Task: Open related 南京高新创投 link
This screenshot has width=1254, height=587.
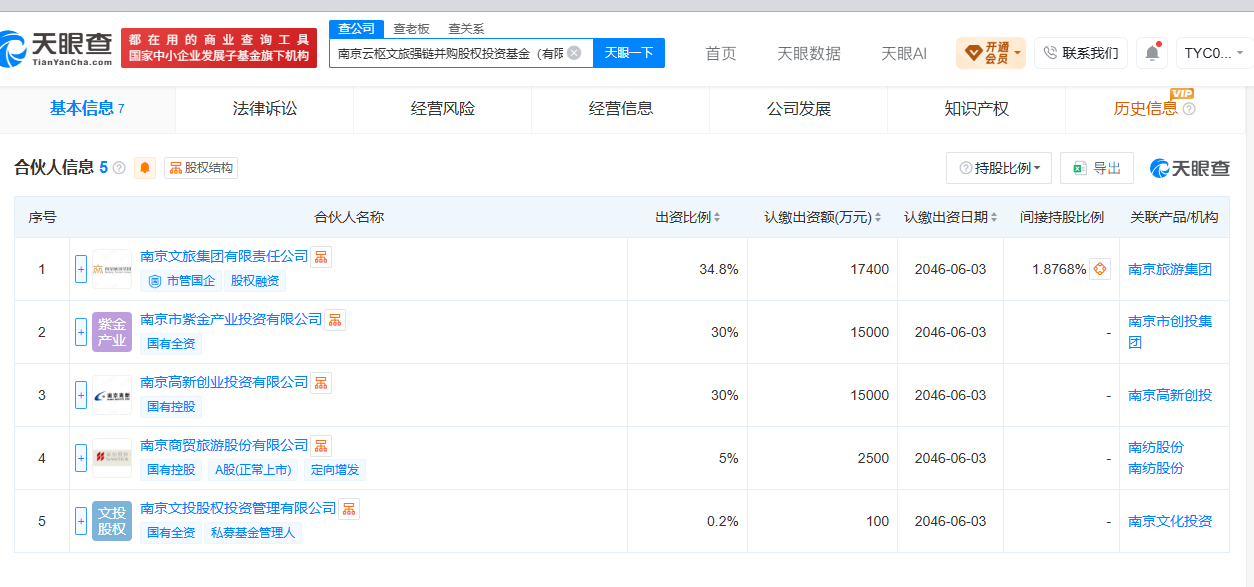Action: [1170, 395]
